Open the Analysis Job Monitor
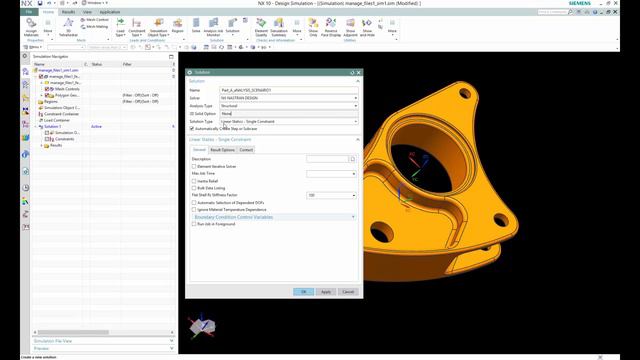The width and height of the screenshot is (640, 360). pos(213,27)
